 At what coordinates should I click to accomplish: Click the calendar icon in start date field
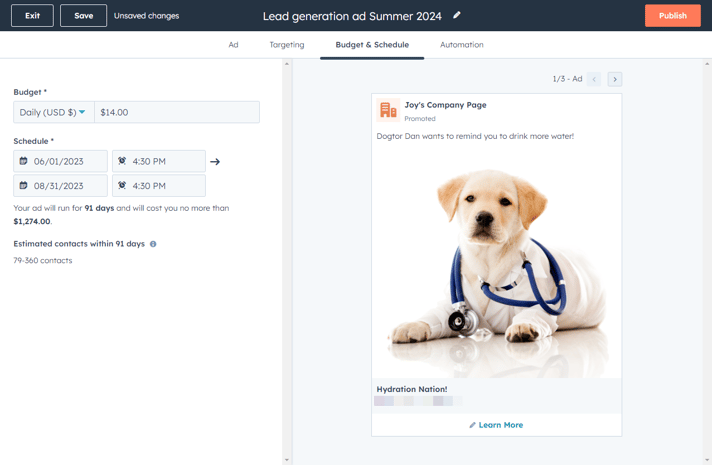click(x=24, y=161)
